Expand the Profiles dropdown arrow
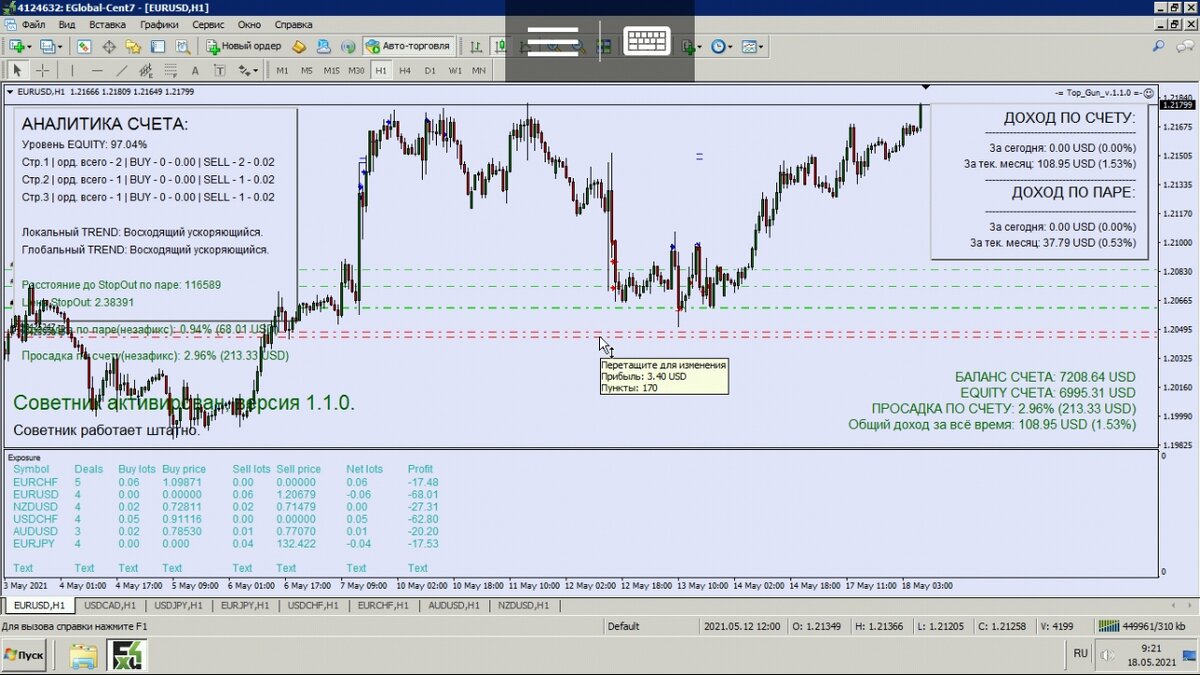The image size is (1200, 675). pos(61,46)
